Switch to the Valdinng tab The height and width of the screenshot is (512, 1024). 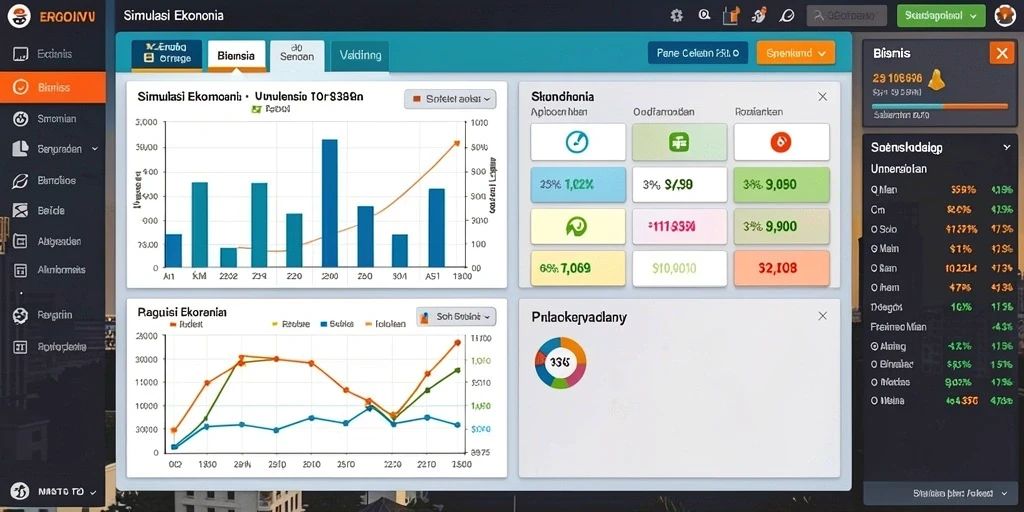[360, 56]
